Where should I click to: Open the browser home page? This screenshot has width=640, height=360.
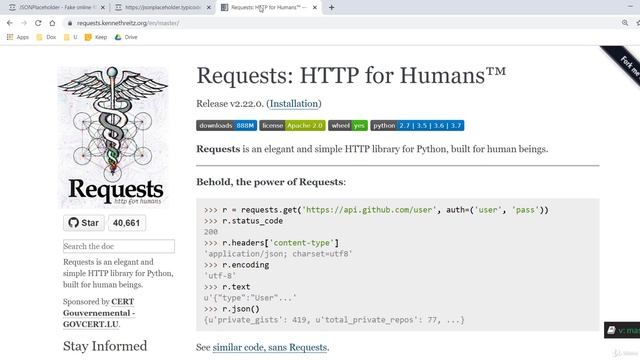[52, 23]
